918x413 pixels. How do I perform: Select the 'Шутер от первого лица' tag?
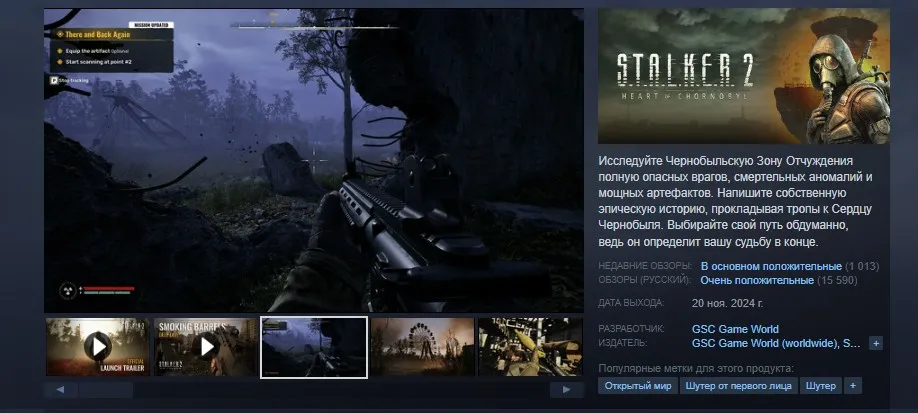(738, 386)
